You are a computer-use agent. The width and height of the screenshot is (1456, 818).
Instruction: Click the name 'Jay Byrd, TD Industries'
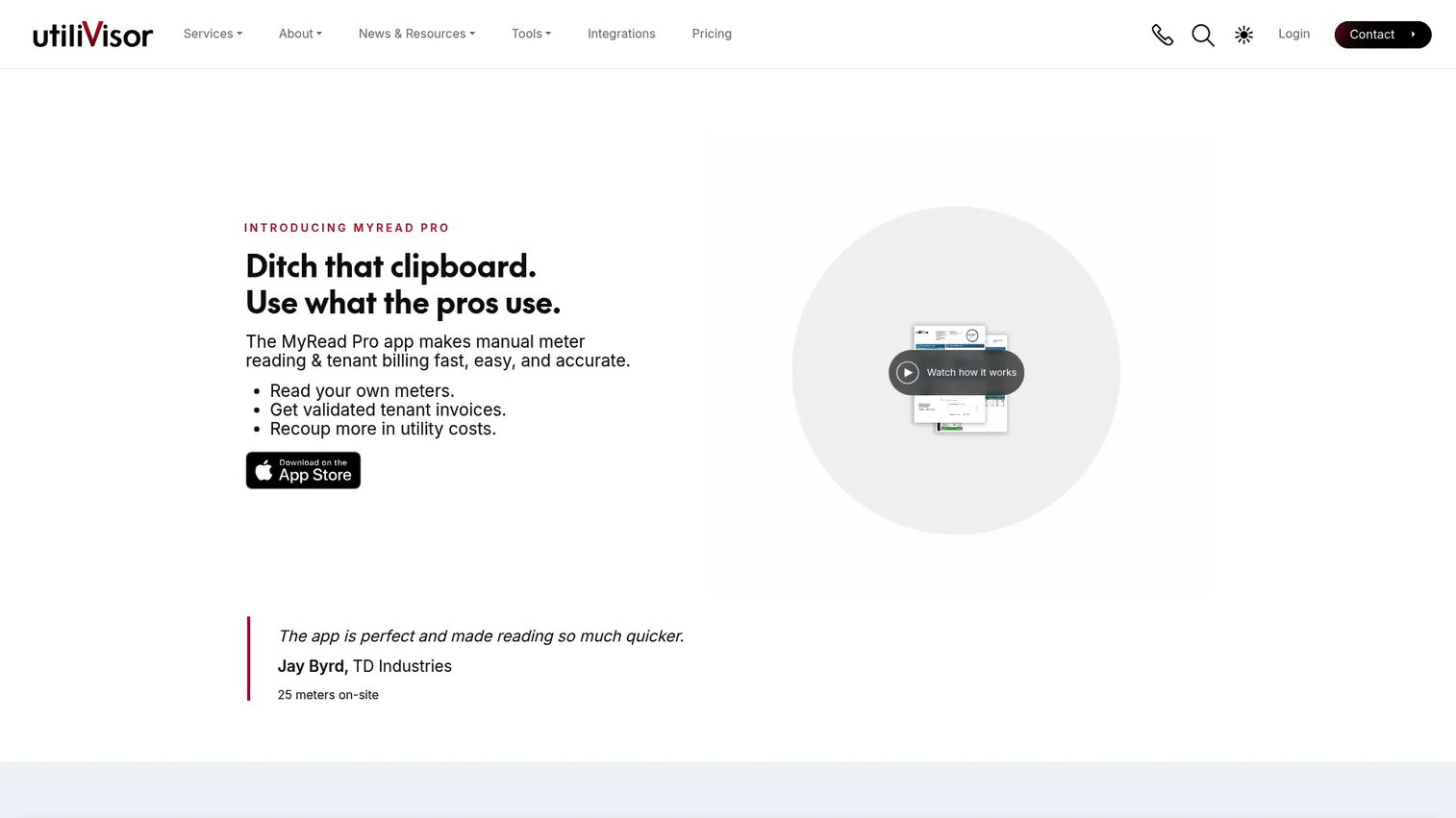click(364, 666)
